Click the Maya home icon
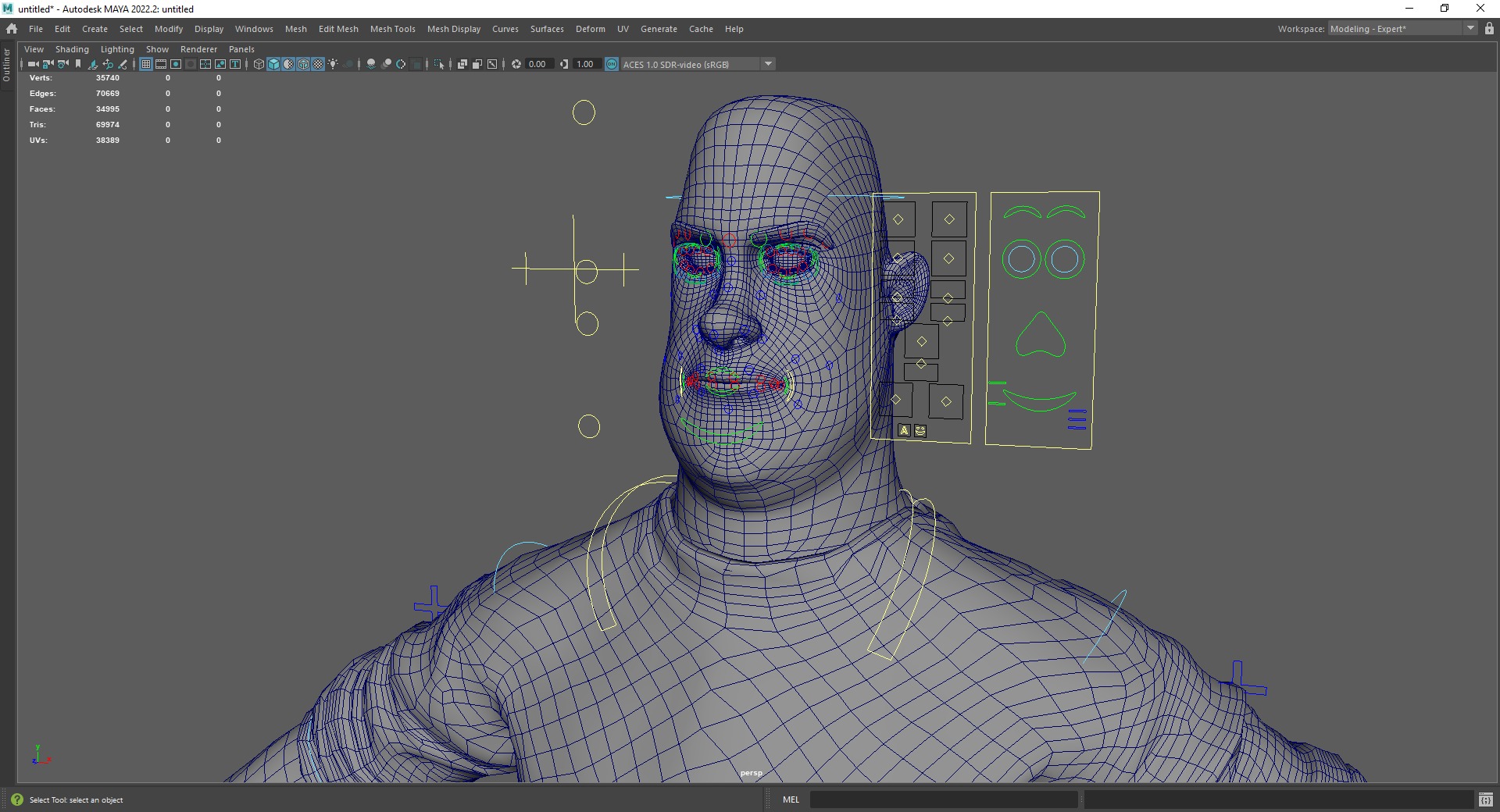 click(x=12, y=28)
